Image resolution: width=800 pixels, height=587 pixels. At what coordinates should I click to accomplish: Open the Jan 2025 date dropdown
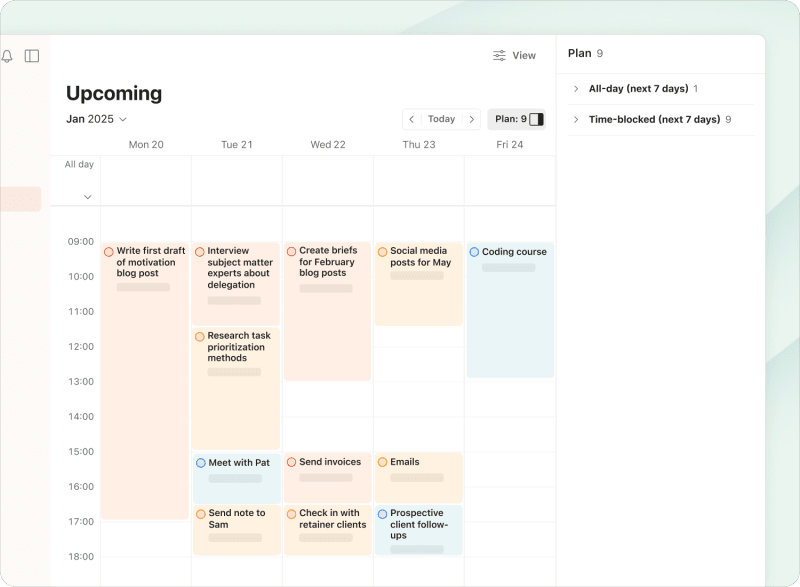click(x=96, y=118)
